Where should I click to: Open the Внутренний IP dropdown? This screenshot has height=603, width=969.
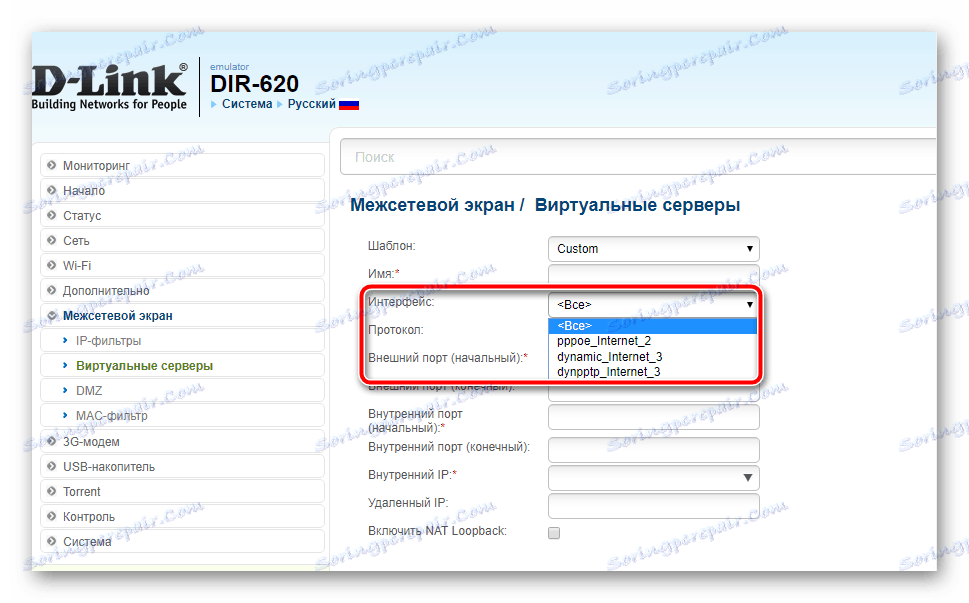click(x=653, y=477)
